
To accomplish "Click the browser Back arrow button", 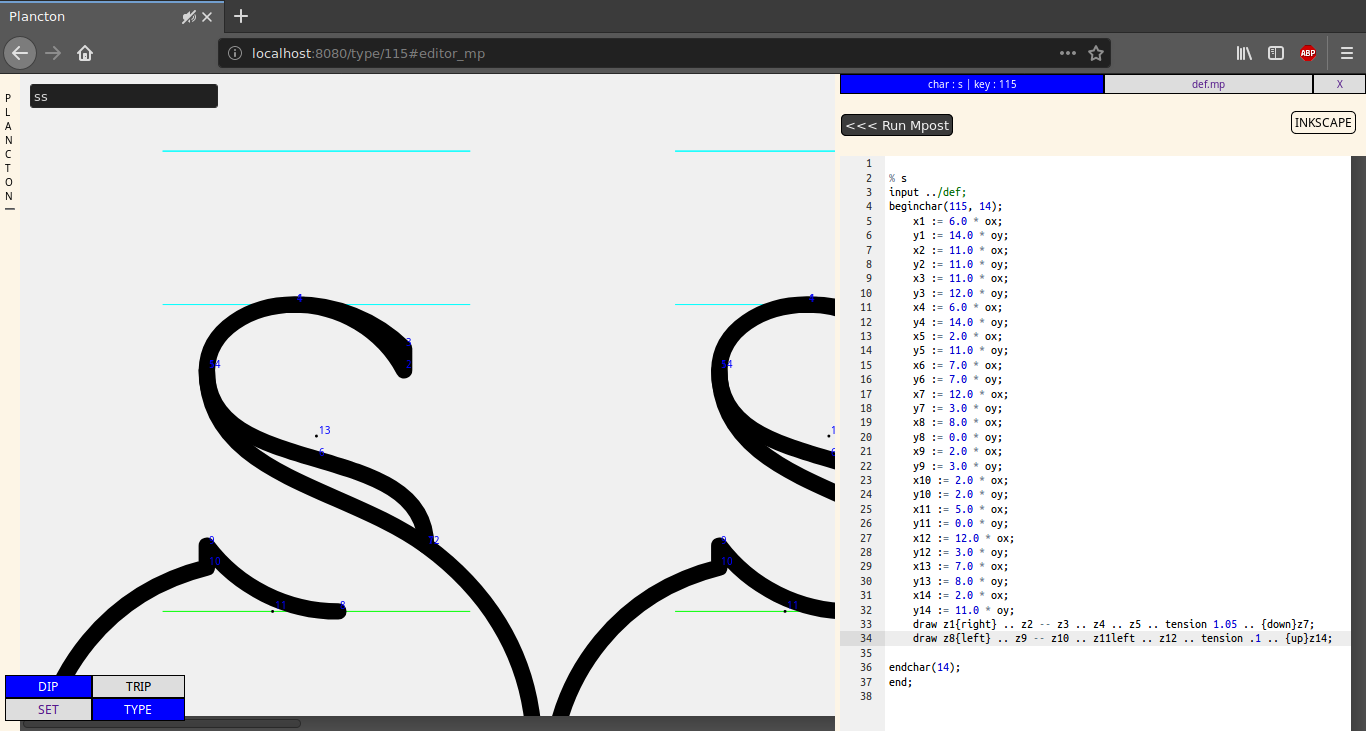I will [x=20, y=53].
